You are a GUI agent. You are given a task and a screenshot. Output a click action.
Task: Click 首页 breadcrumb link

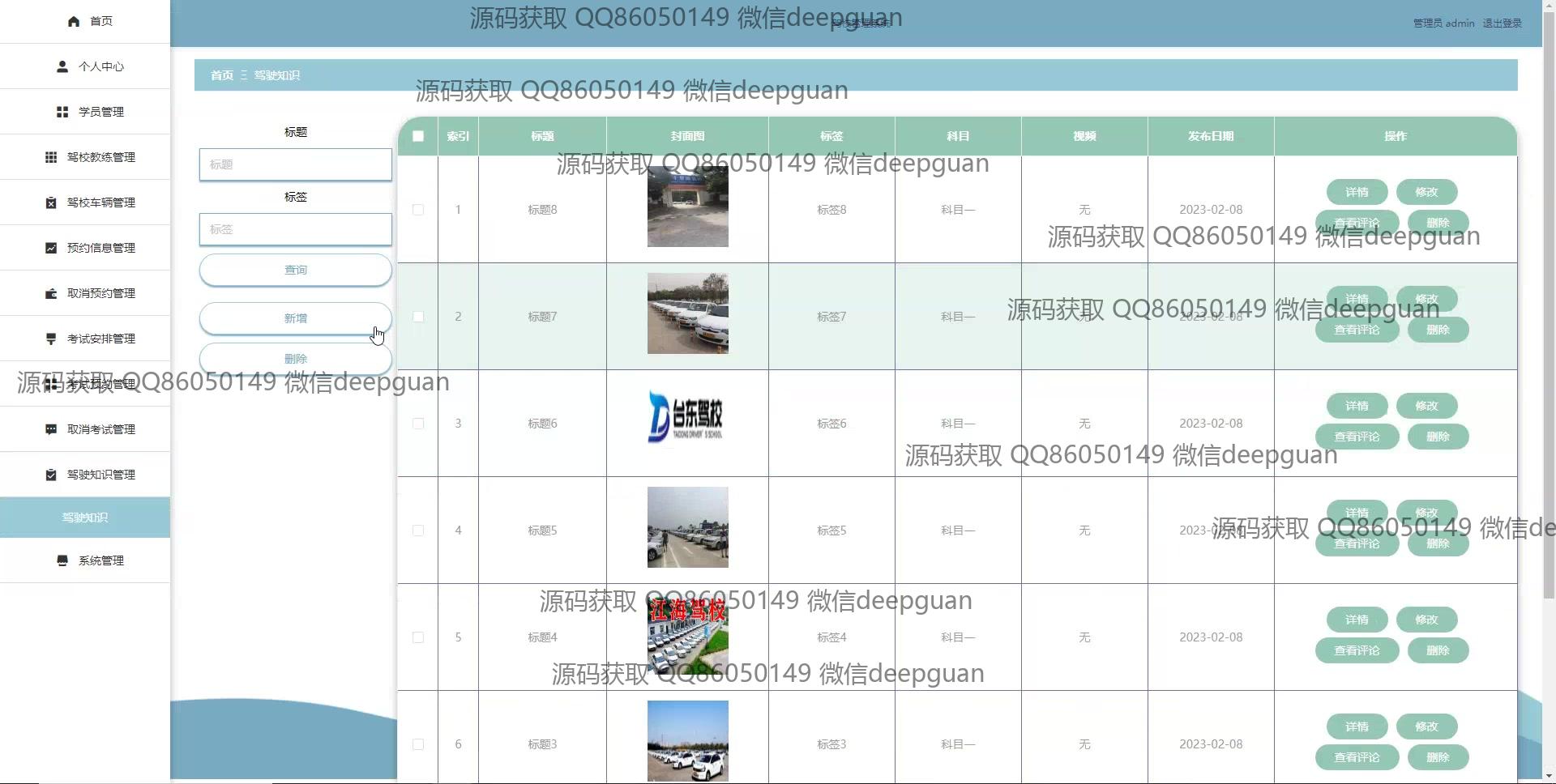[x=222, y=75]
